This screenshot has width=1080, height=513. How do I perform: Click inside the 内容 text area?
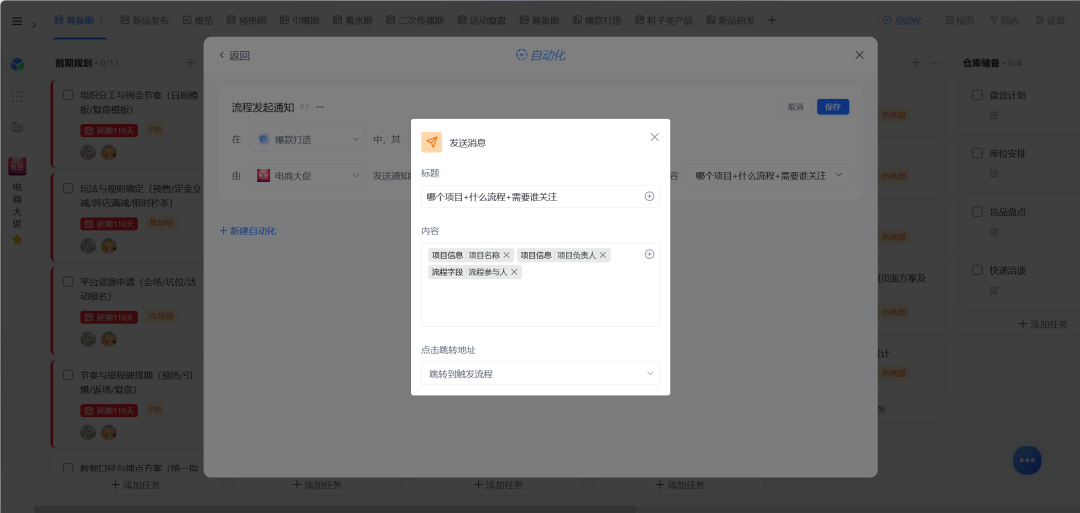coord(540,284)
